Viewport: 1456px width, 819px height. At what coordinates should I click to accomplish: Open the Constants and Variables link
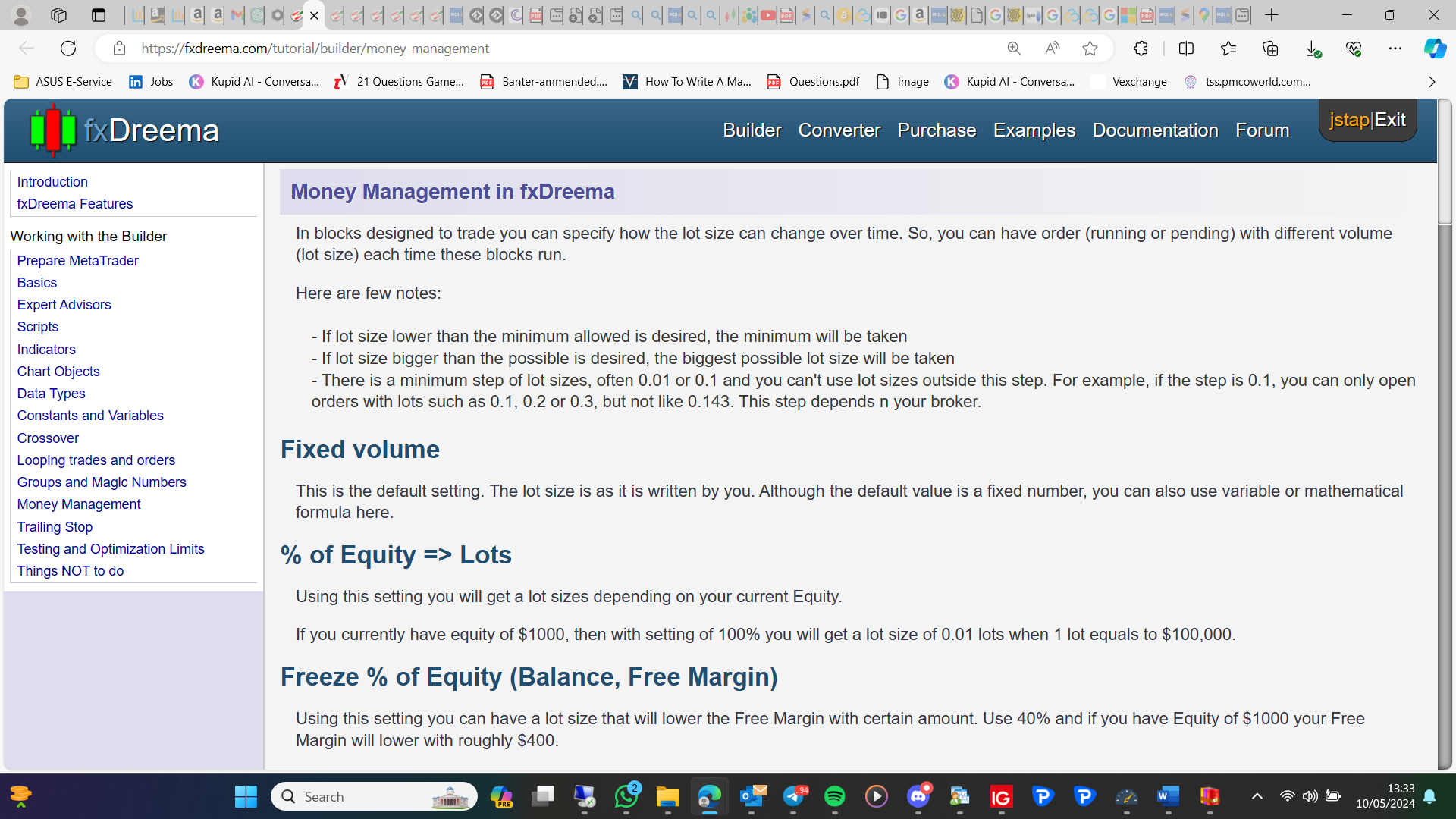pos(90,416)
